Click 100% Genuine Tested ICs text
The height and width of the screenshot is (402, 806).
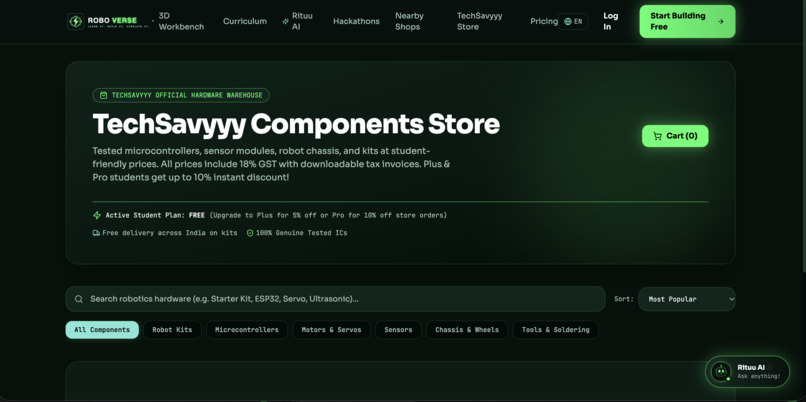(x=302, y=233)
